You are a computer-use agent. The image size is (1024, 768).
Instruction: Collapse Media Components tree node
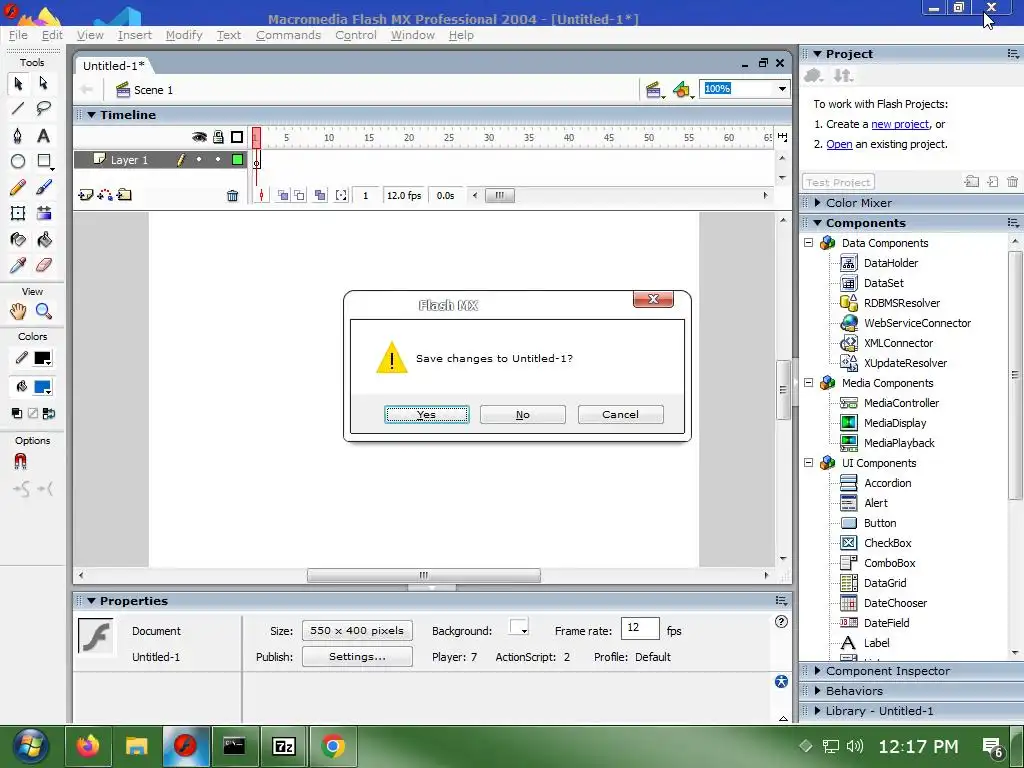[x=808, y=383]
